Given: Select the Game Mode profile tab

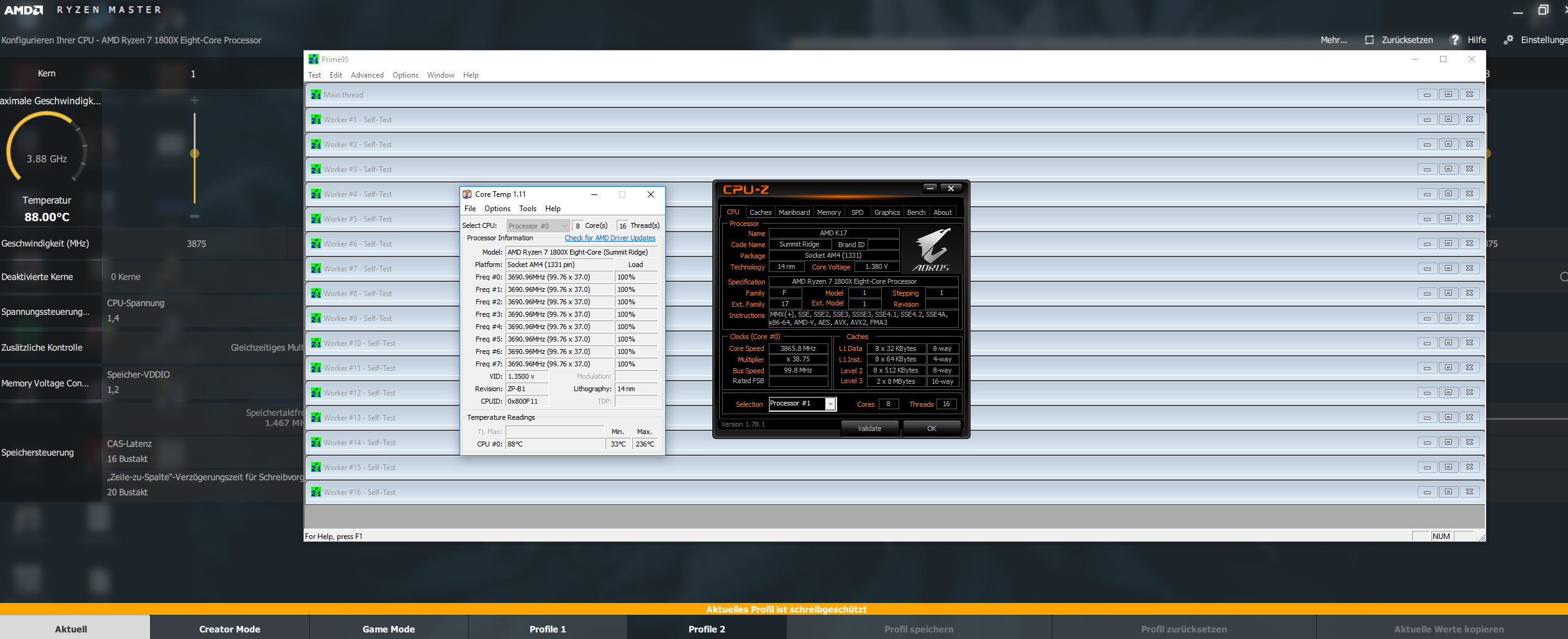Looking at the screenshot, I should click(x=389, y=628).
